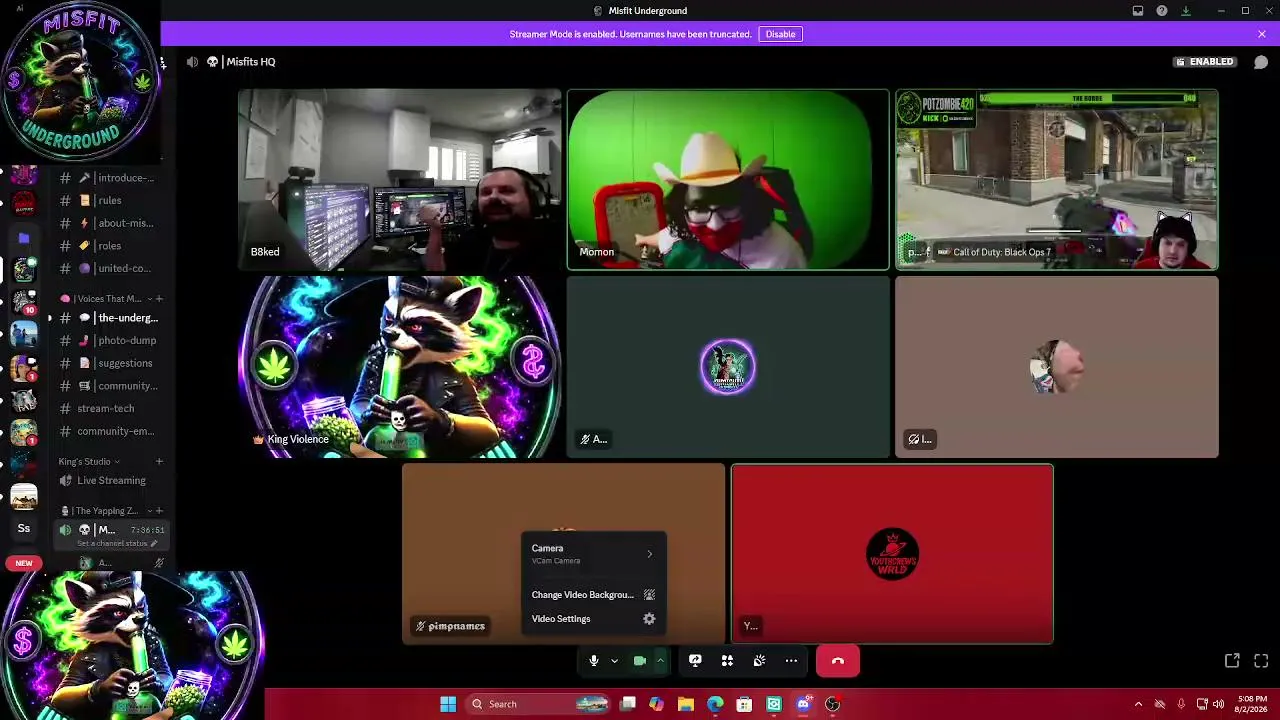1280x720 pixels.
Task: Show hidden system tray icons
Action: coord(1138,704)
